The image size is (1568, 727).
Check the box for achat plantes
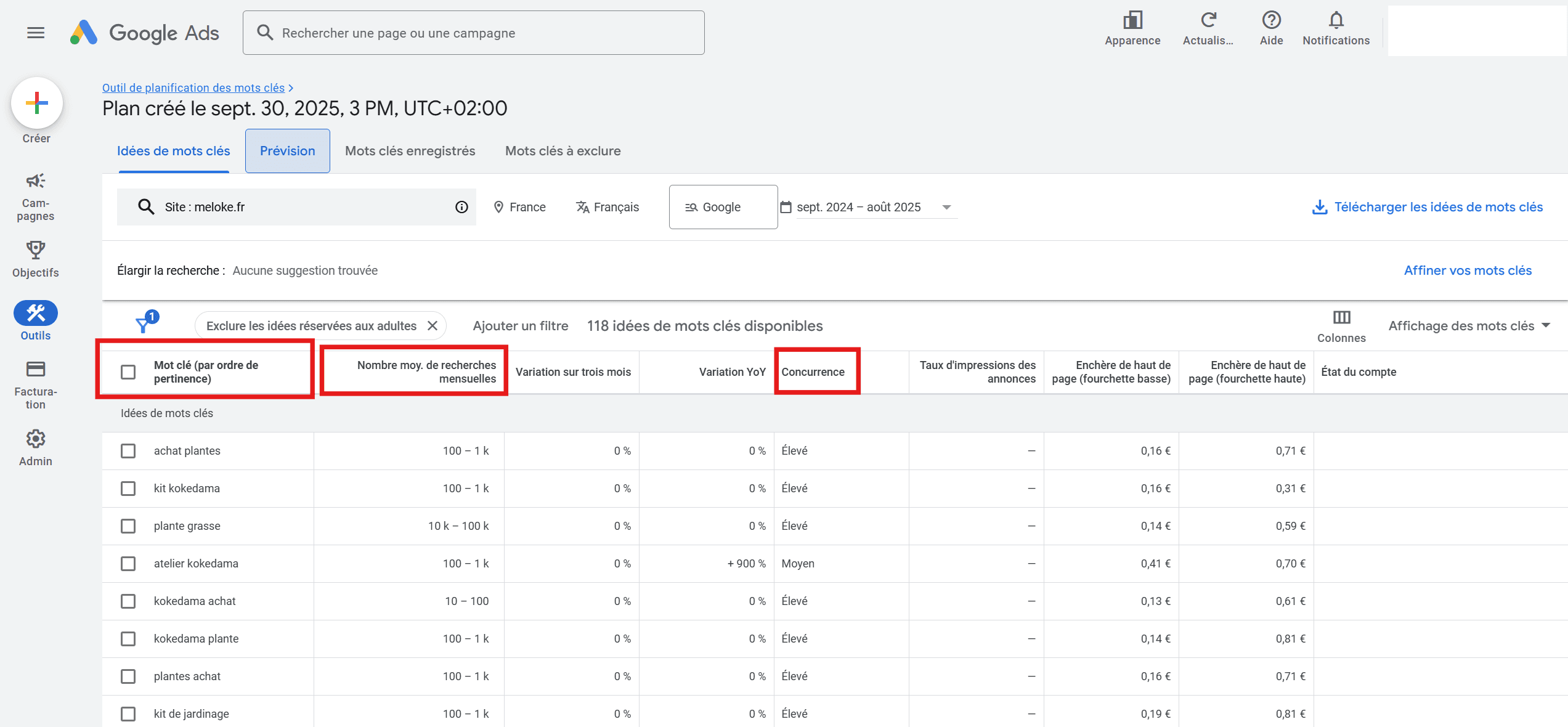pyautogui.click(x=128, y=451)
